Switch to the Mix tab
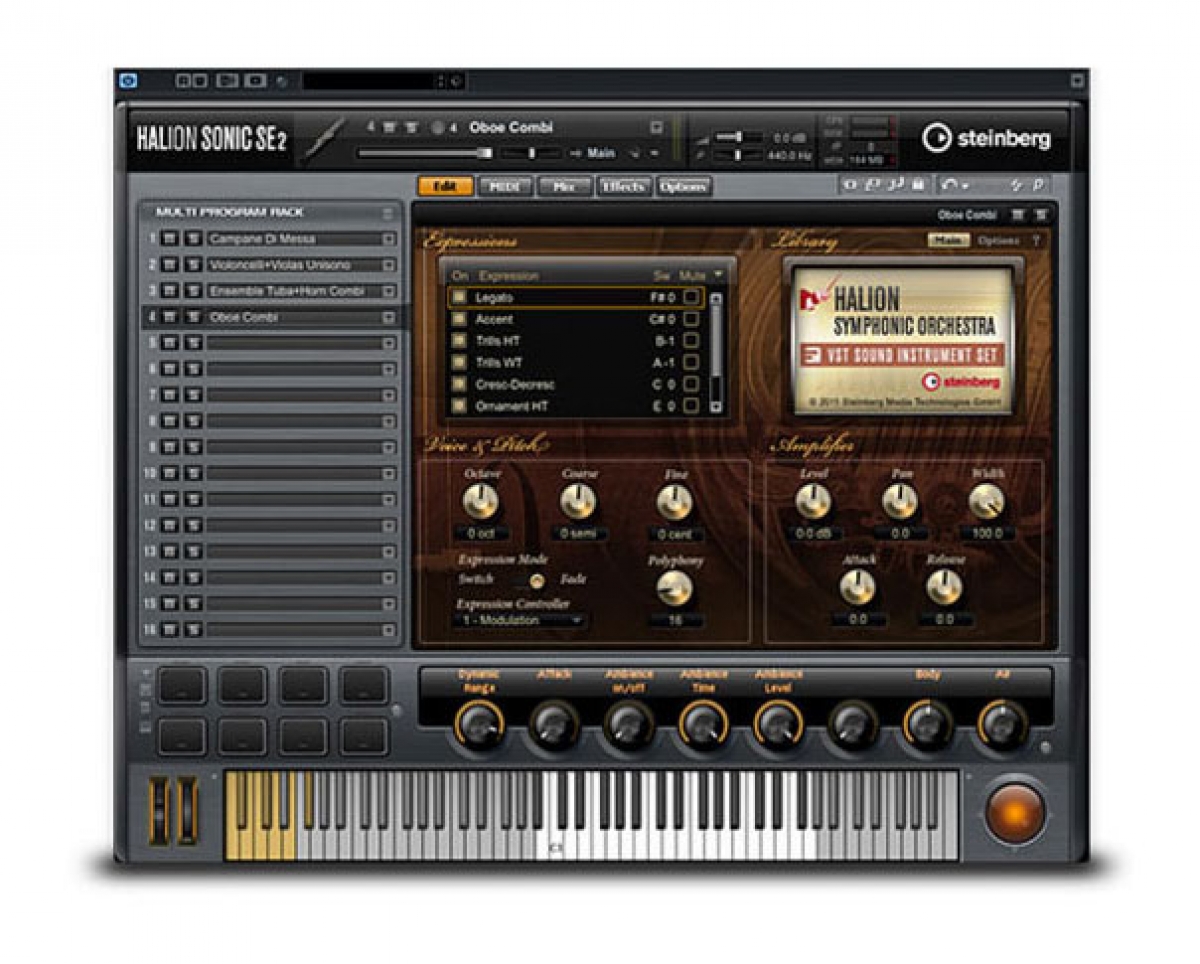 (564, 186)
